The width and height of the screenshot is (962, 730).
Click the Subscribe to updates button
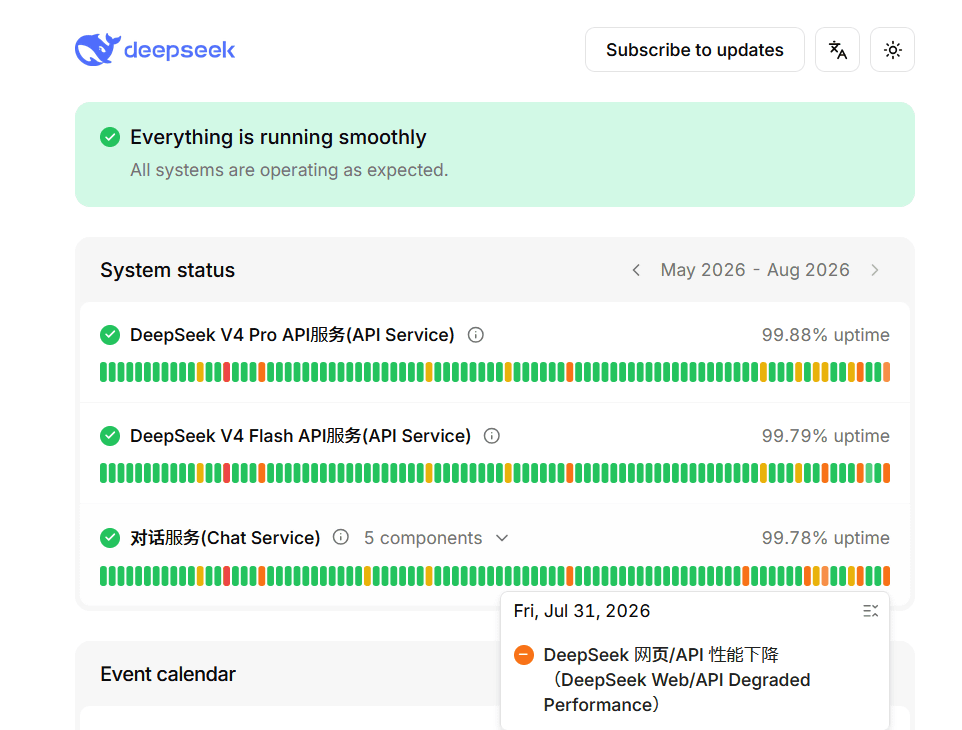[x=695, y=50]
